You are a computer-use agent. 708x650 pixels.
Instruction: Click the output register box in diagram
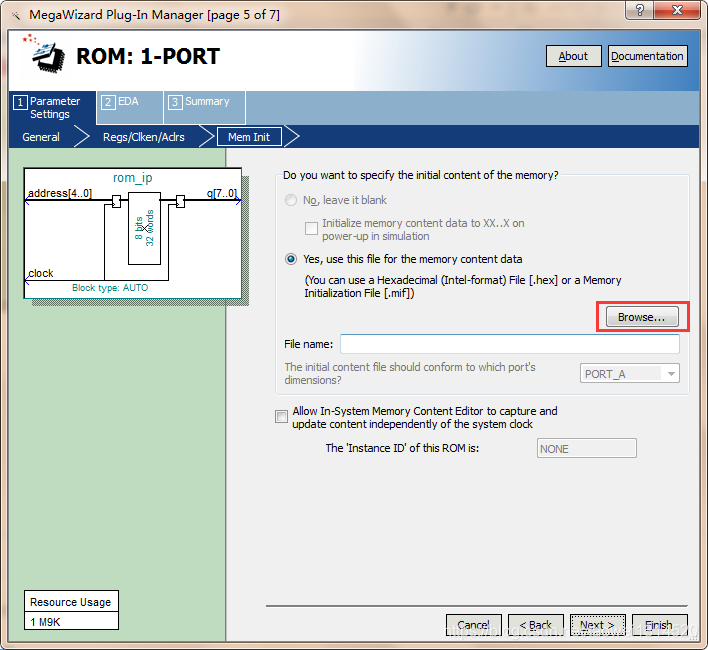[180, 201]
